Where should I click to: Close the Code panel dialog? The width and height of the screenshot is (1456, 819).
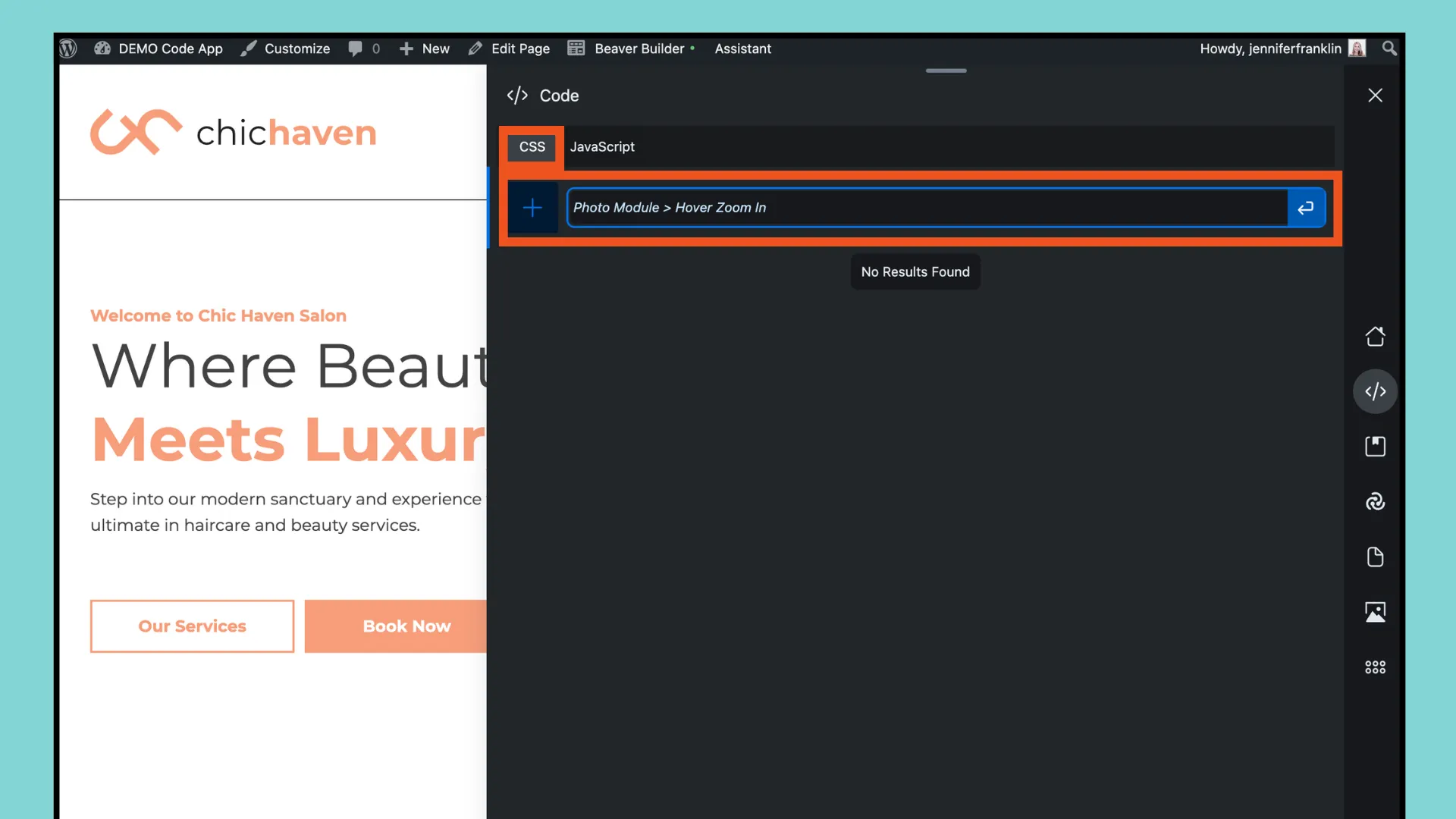coord(1375,95)
